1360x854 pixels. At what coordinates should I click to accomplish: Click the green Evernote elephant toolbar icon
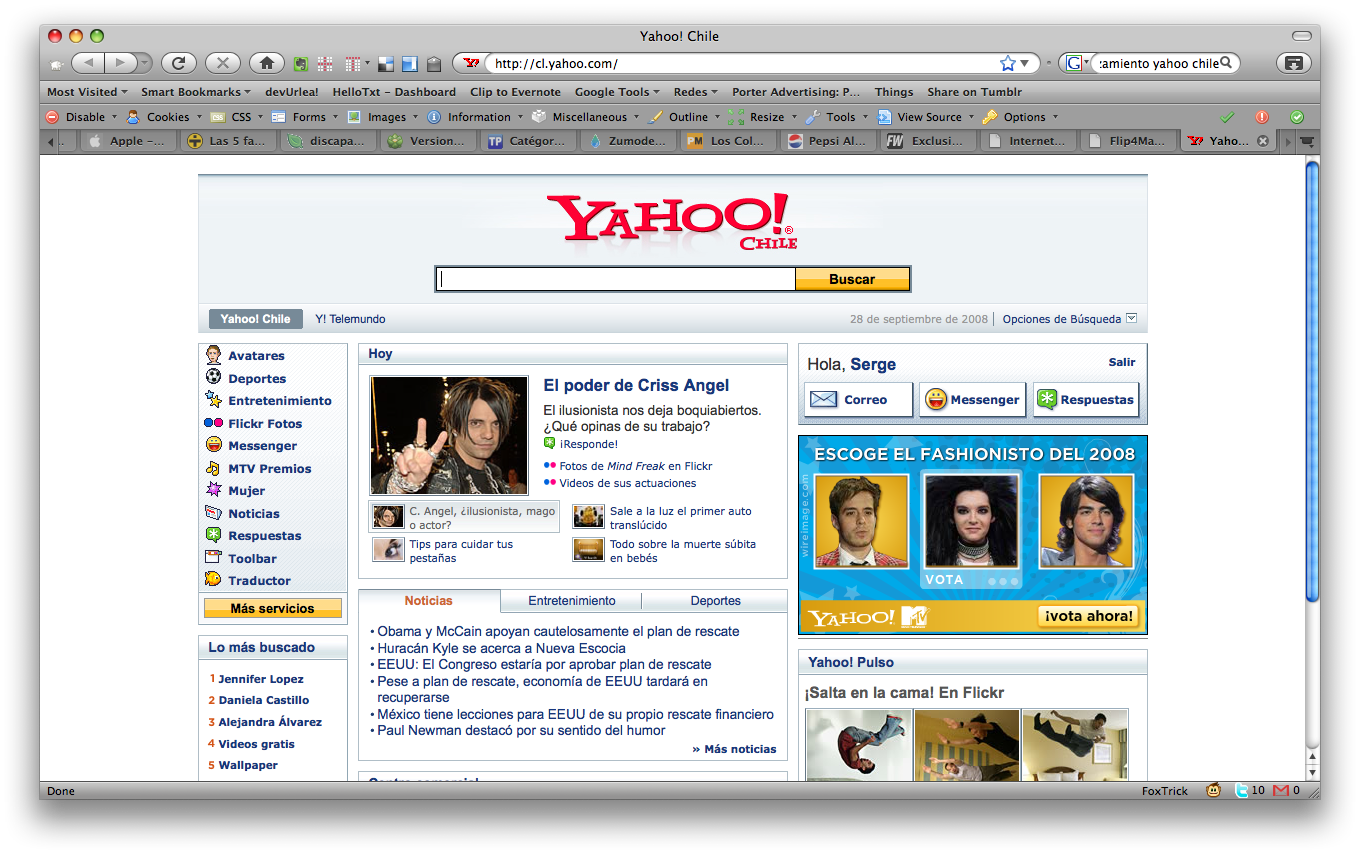pos(300,64)
